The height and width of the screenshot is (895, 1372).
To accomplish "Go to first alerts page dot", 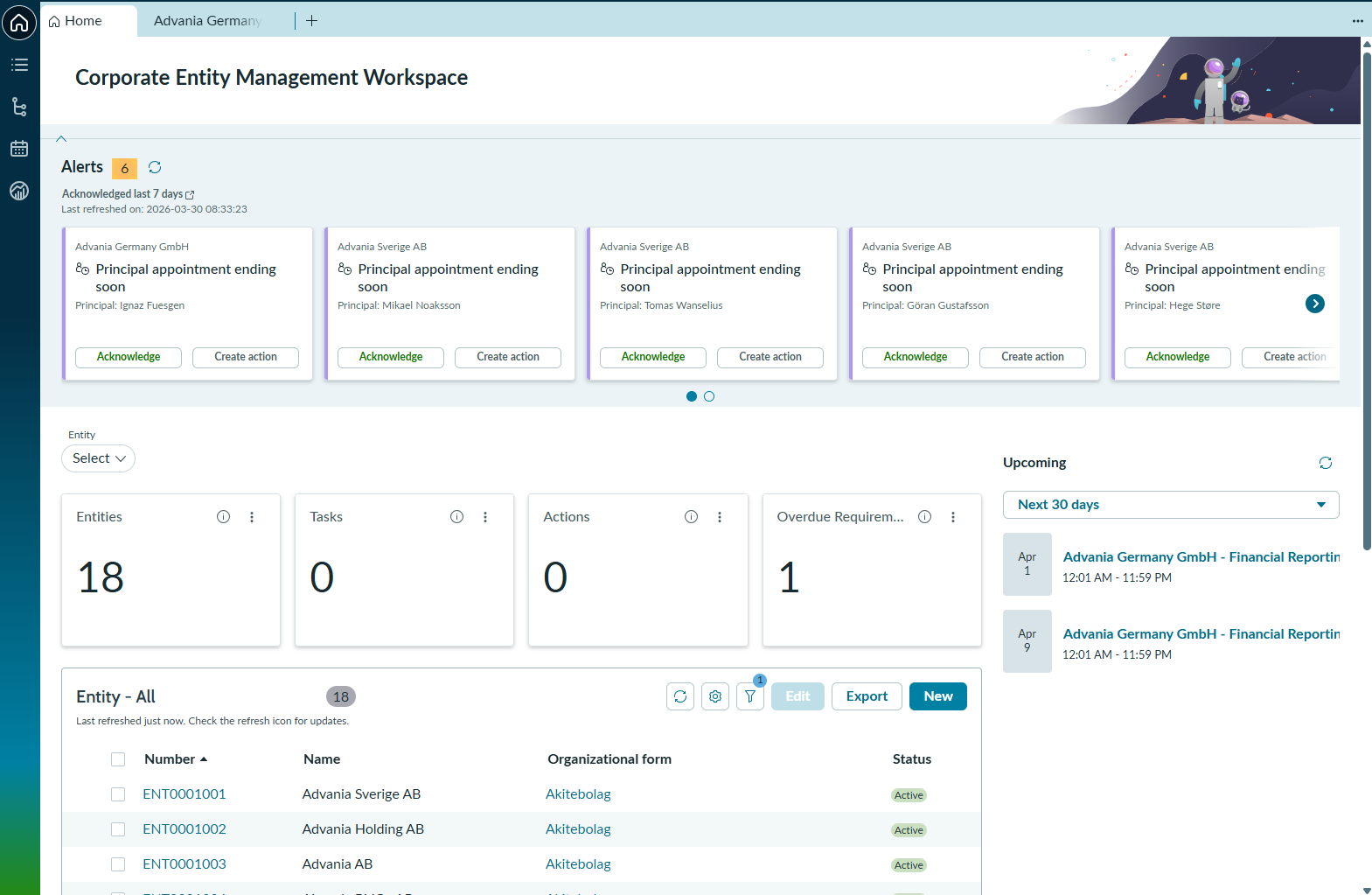I will (x=692, y=396).
